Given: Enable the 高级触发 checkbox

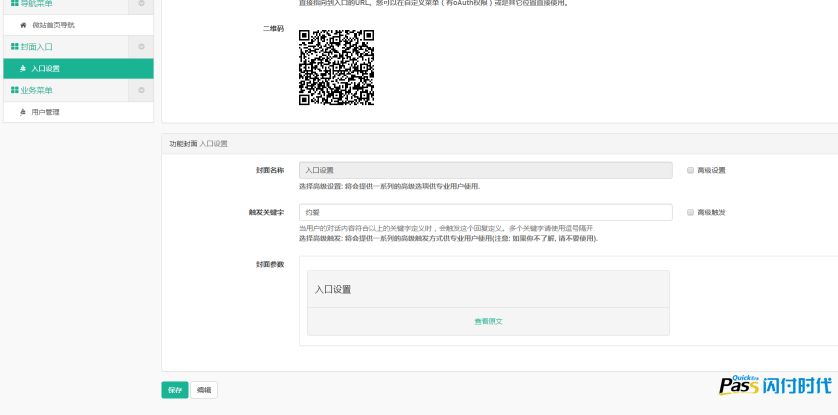Looking at the screenshot, I should pos(690,212).
